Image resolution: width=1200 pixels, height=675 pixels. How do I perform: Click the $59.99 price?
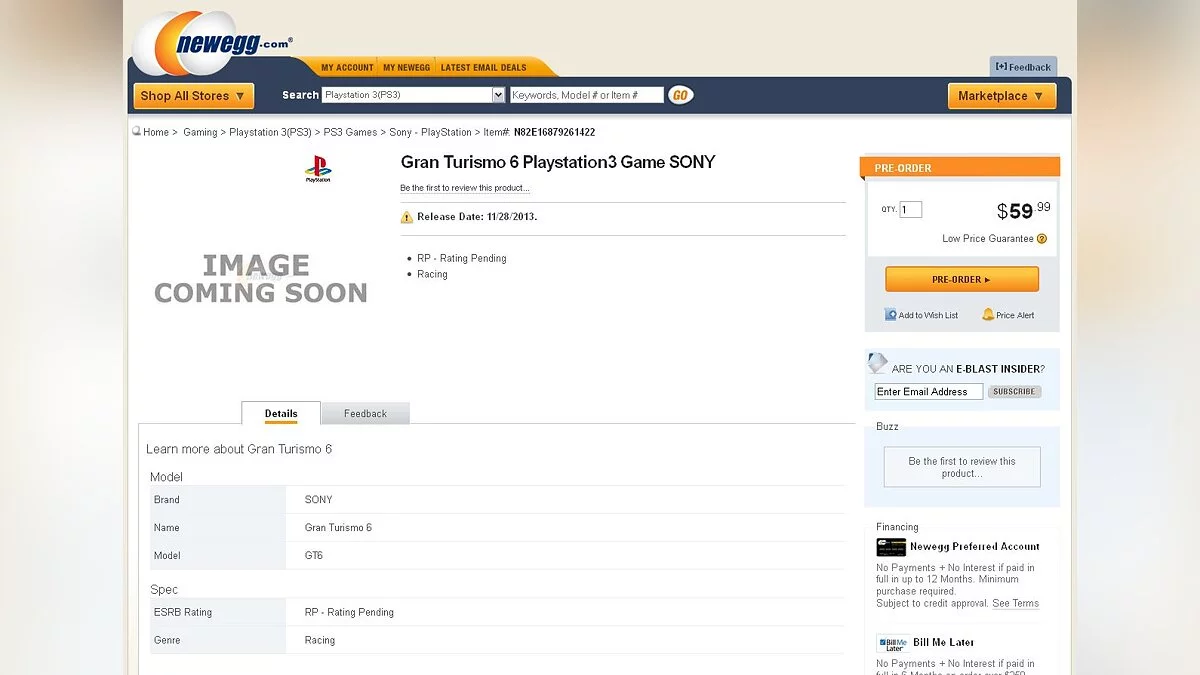pyautogui.click(x=1024, y=210)
